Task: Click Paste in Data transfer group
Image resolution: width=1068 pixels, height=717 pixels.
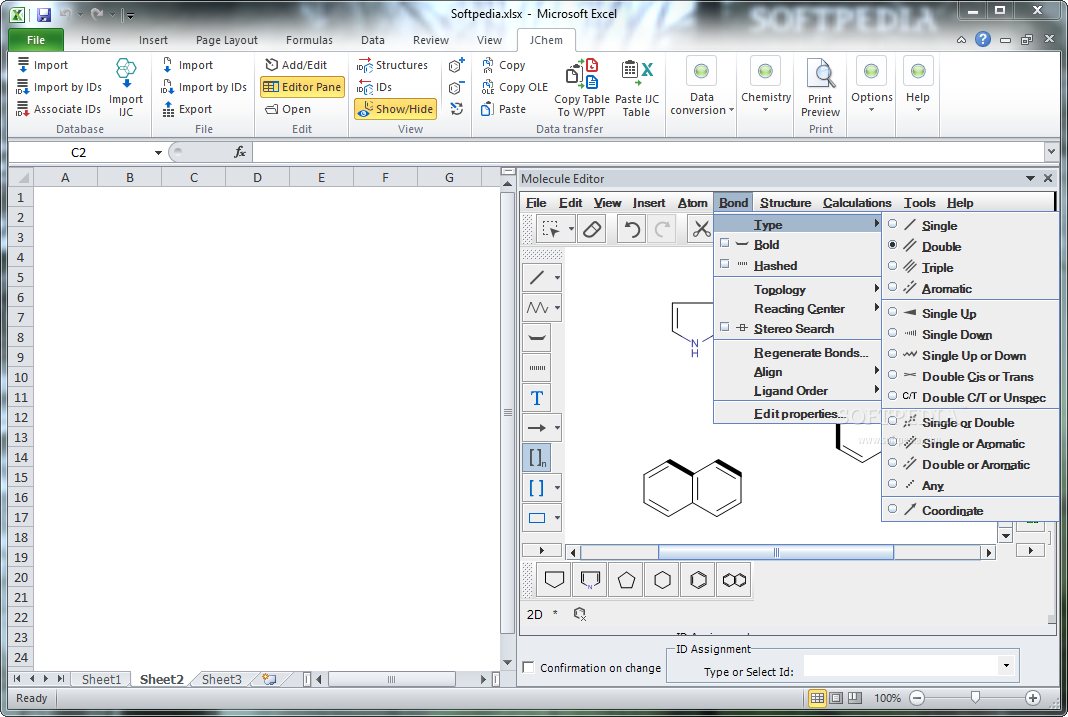Action: (x=503, y=109)
